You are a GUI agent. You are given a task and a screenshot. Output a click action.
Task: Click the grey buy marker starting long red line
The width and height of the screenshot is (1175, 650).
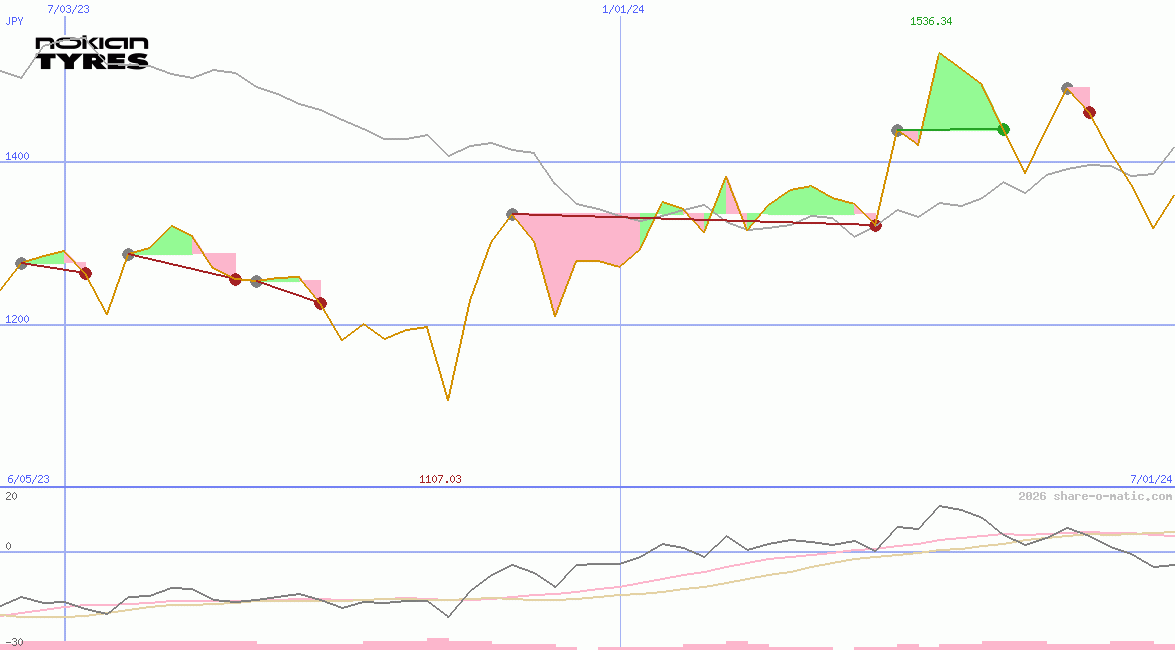click(512, 214)
